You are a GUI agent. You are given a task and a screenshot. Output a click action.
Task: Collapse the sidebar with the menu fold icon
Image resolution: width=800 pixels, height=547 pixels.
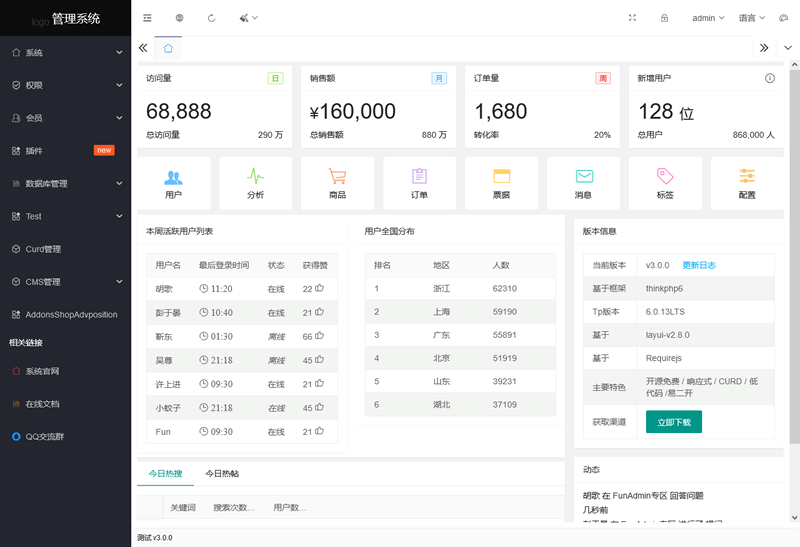pos(148,18)
